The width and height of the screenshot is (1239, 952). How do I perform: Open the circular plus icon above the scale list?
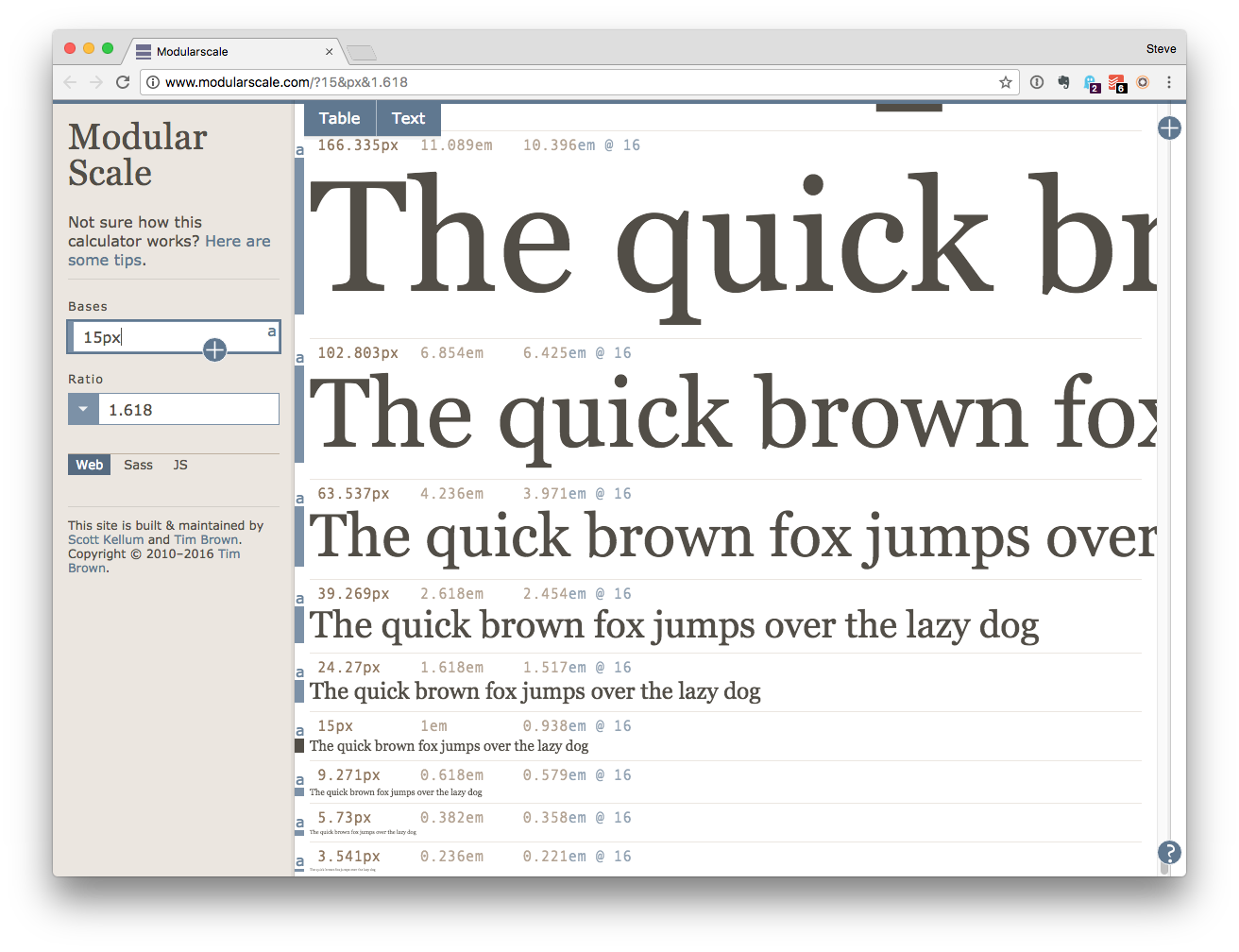(1169, 127)
